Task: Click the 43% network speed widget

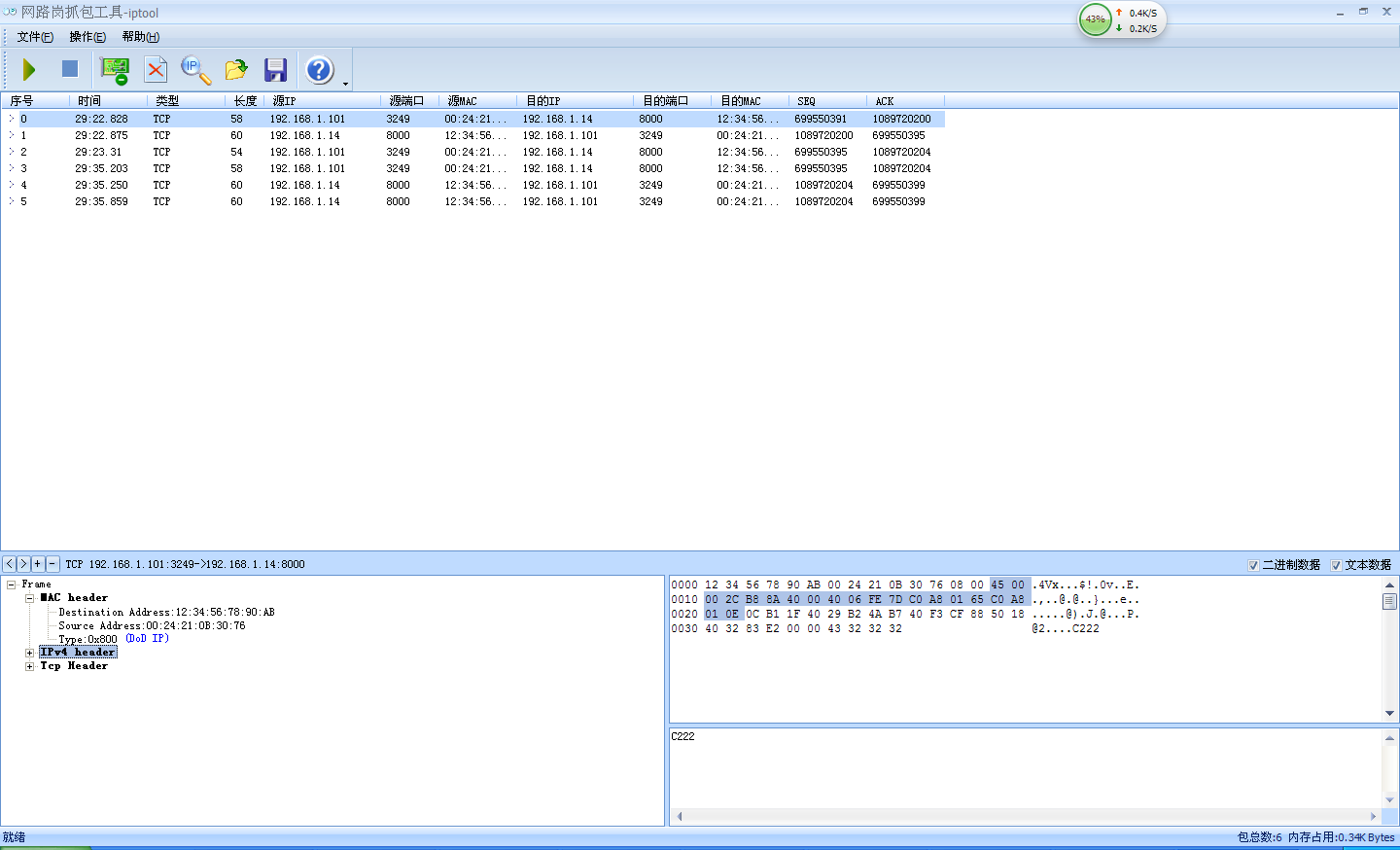Action: (1122, 20)
